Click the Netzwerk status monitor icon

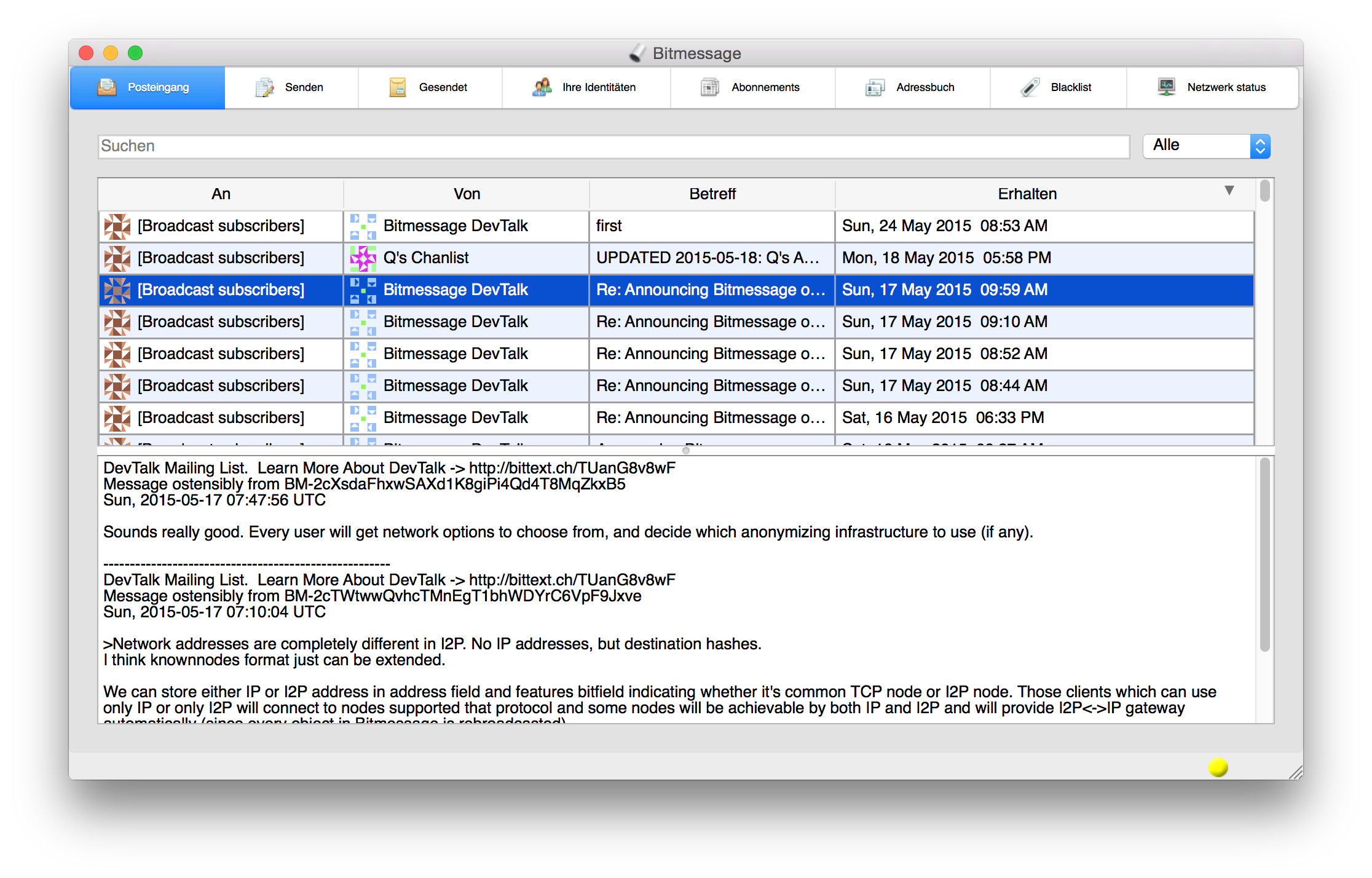tap(1166, 87)
